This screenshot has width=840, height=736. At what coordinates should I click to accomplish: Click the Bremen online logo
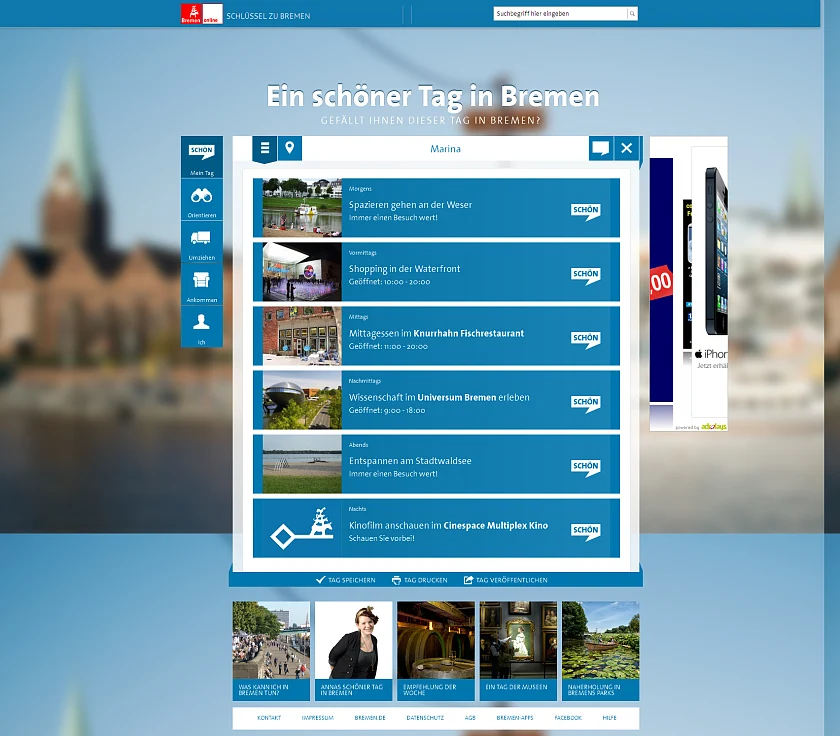pos(199,14)
